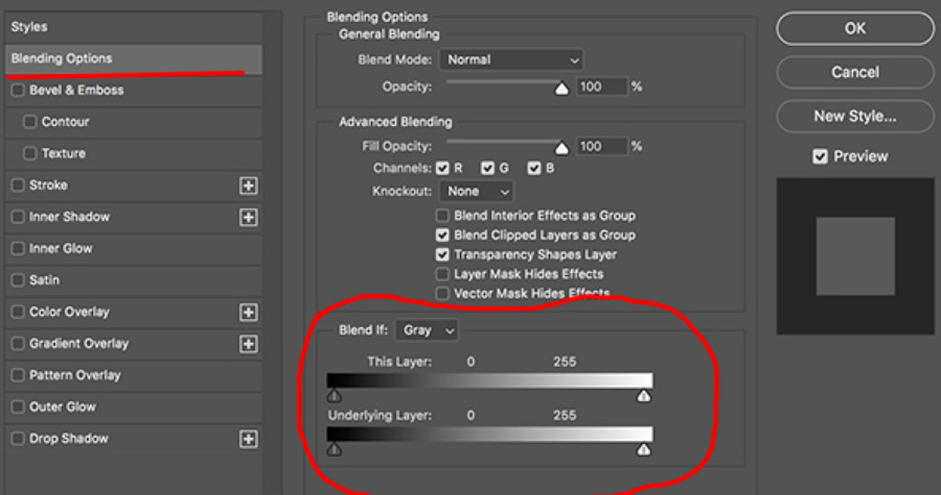Image resolution: width=941 pixels, height=495 pixels.
Task: Click the Fill Opacity slider handle
Action: (x=561, y=148)
